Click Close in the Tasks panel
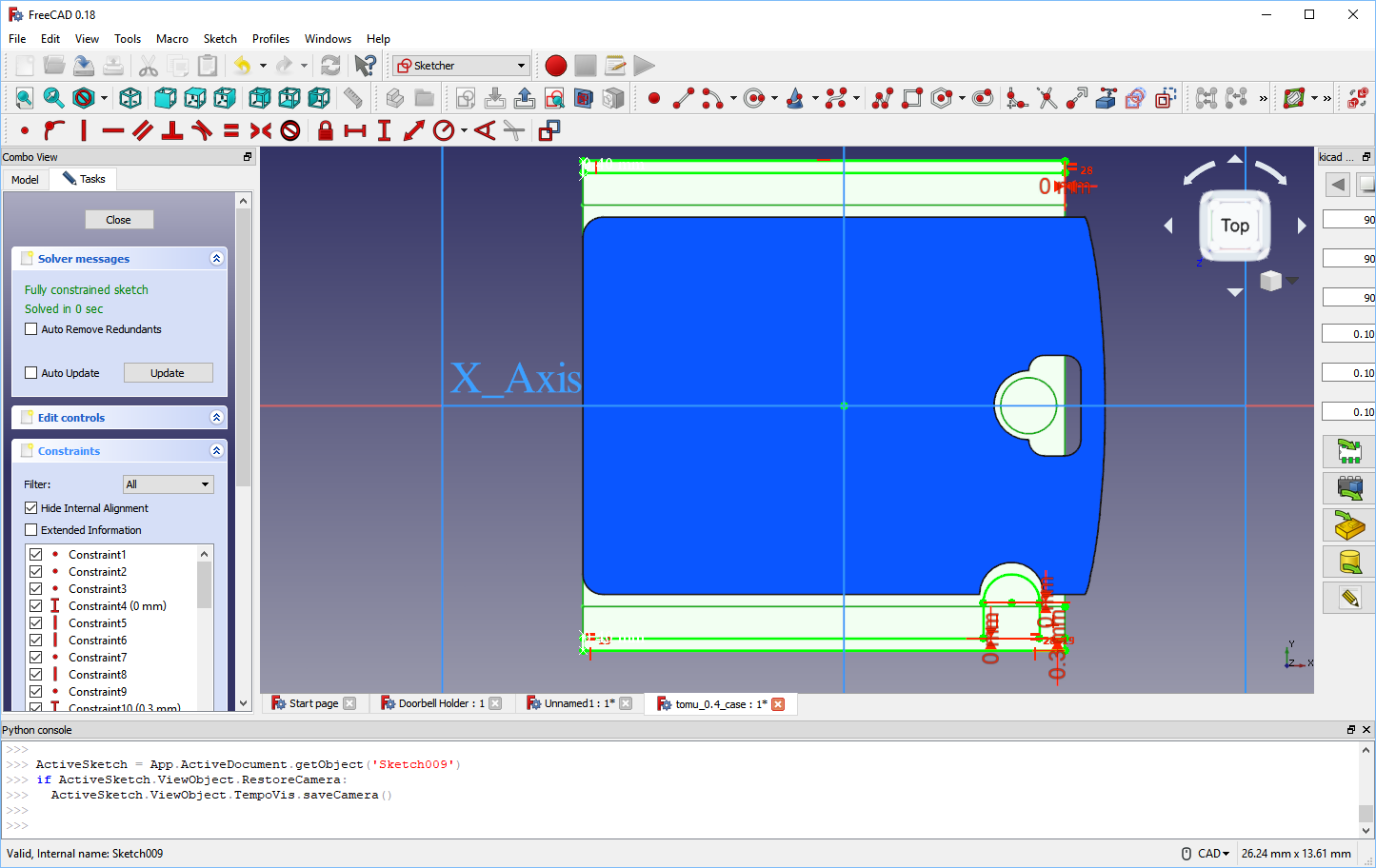Screen dimensions: 1376x868 (119, 219)
